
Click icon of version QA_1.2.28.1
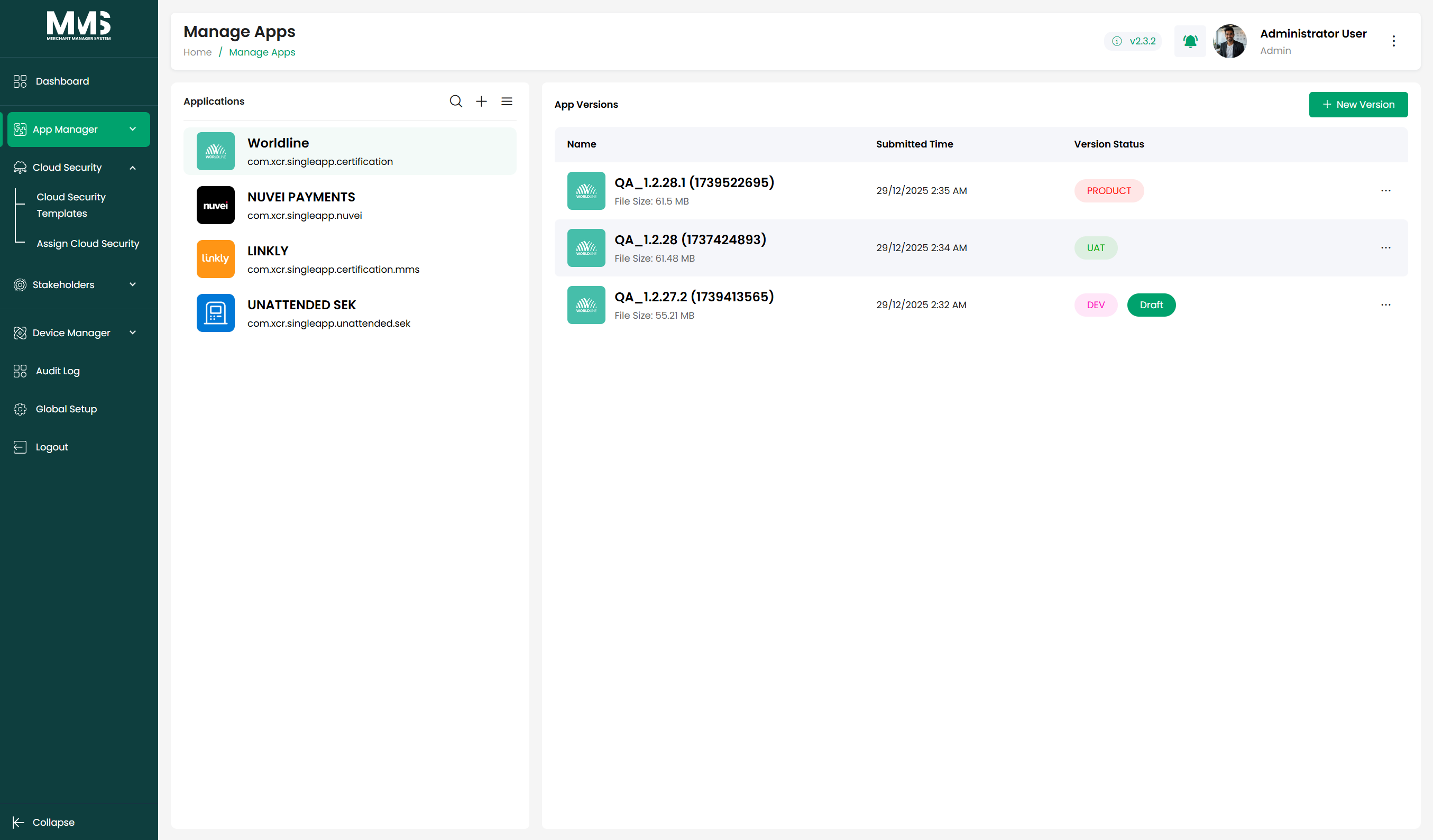(x=586, y=191)
